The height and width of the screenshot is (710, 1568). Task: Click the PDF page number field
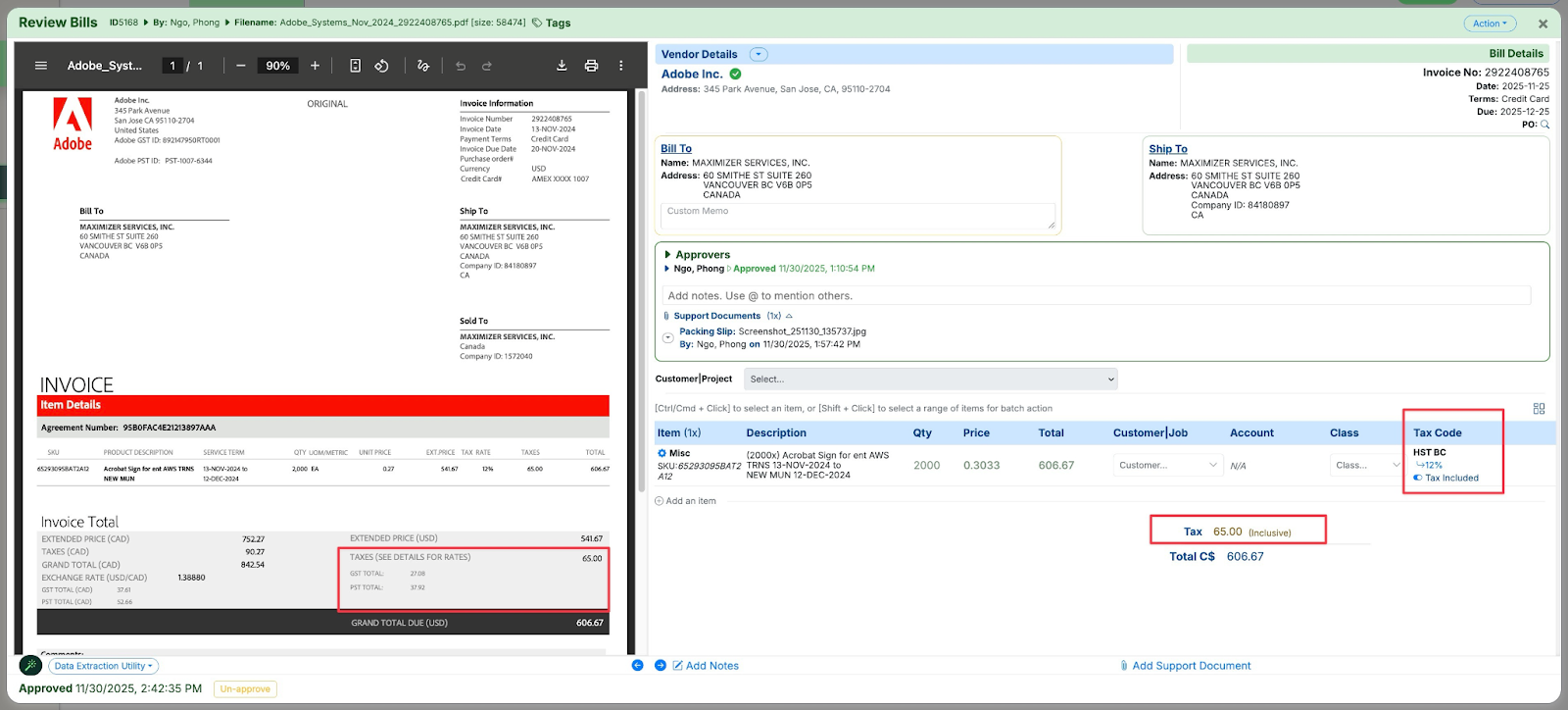(x=172, y=66)
